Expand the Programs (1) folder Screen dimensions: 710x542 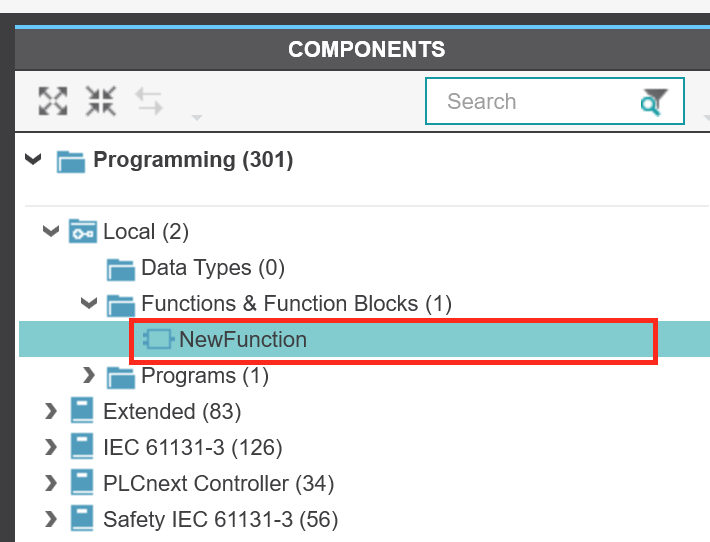[89, 375]
